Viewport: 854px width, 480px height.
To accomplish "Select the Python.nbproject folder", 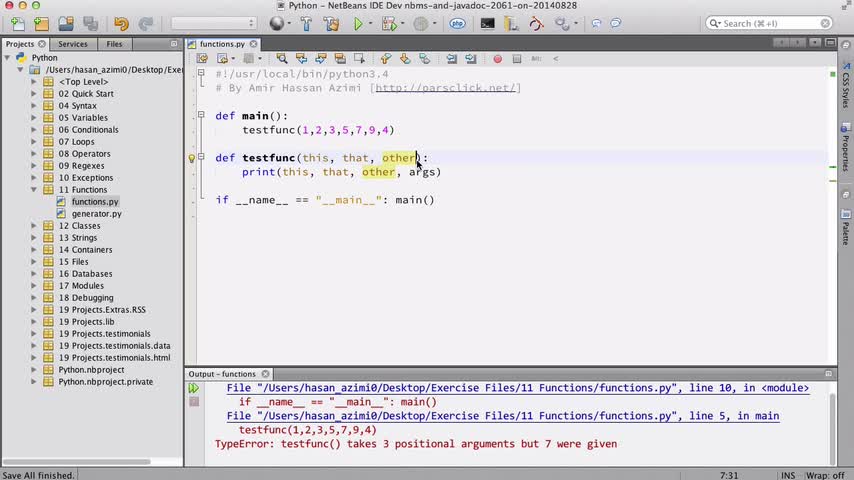I will pos(91,369).
